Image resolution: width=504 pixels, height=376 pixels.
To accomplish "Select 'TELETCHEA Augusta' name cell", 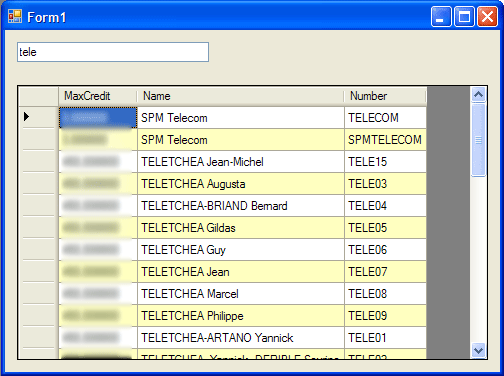I will click(241, 183).
